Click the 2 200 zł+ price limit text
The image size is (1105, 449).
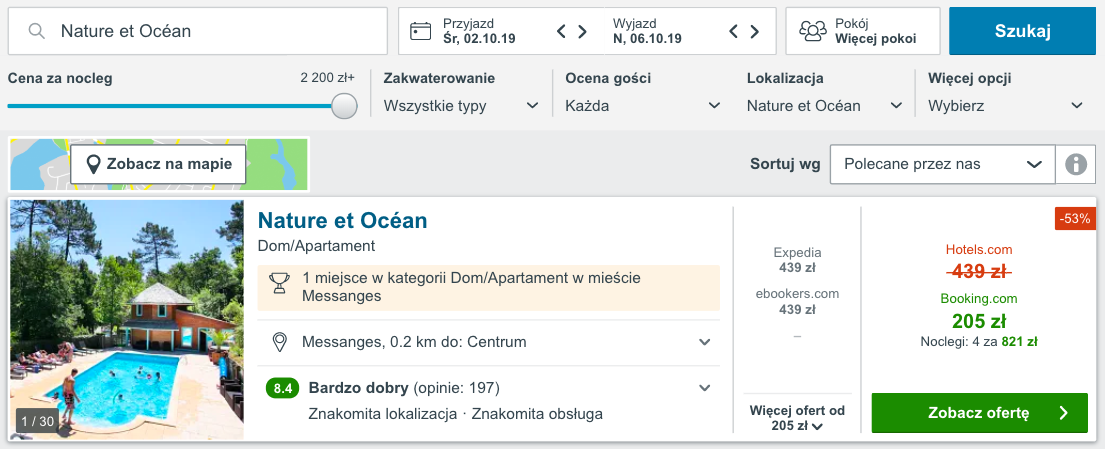[x=327, y=78]
